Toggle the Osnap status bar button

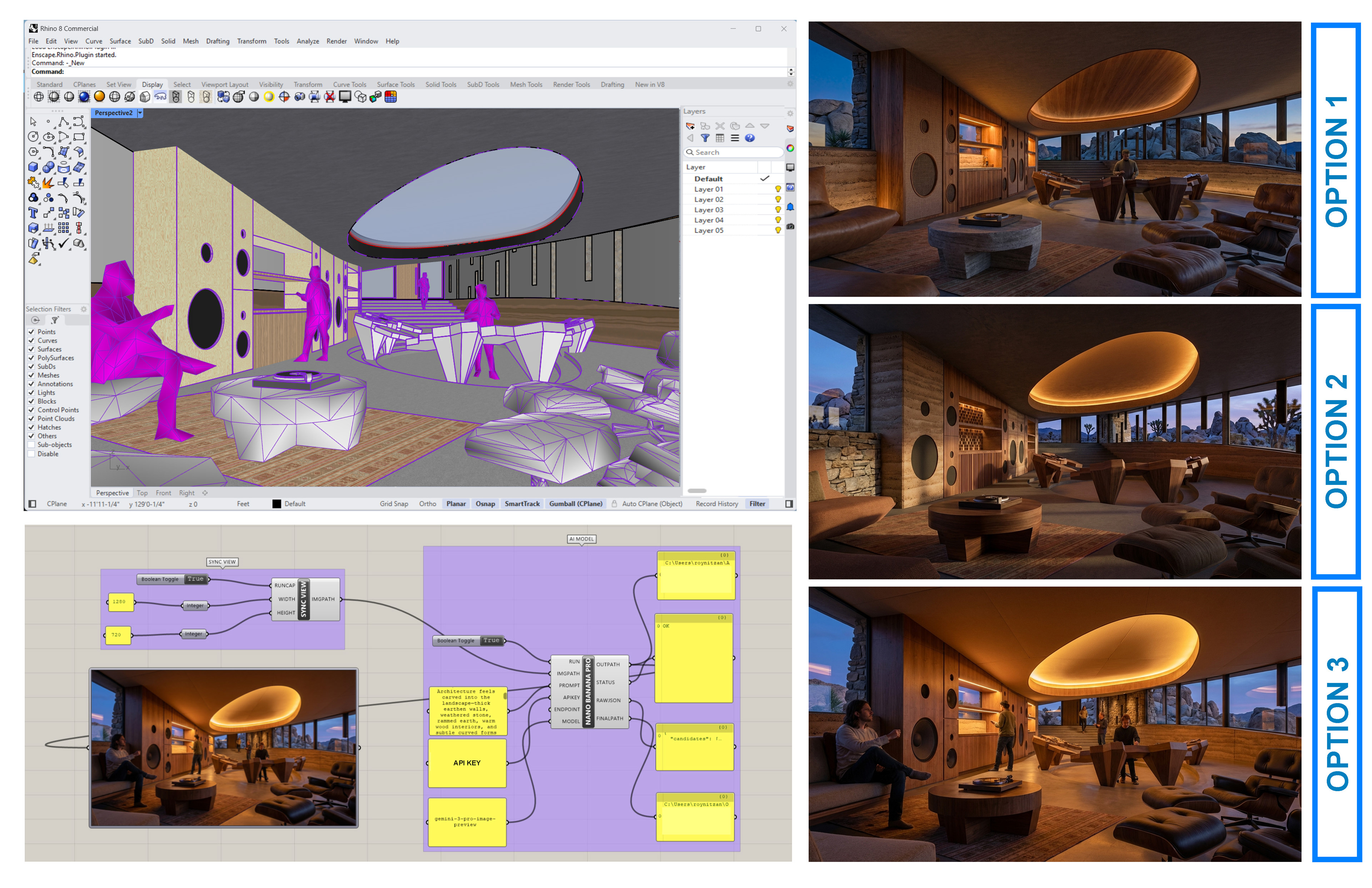point(485,504)
